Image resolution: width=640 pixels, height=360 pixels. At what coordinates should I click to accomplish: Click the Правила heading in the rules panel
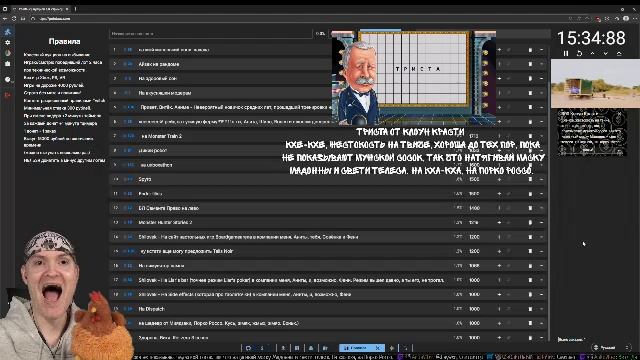[x=64, y=41]
